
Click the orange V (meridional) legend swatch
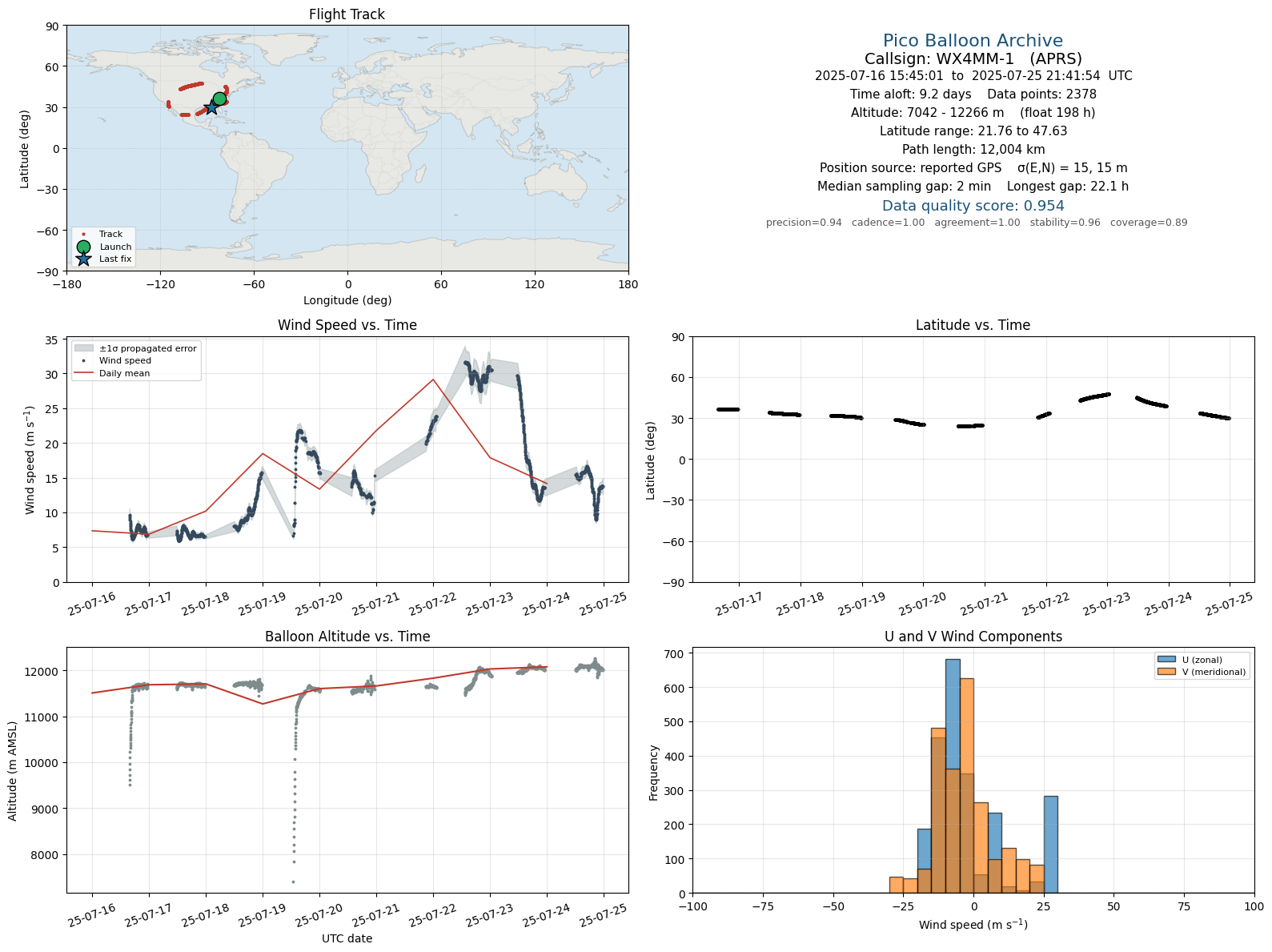coord(1166,672)
